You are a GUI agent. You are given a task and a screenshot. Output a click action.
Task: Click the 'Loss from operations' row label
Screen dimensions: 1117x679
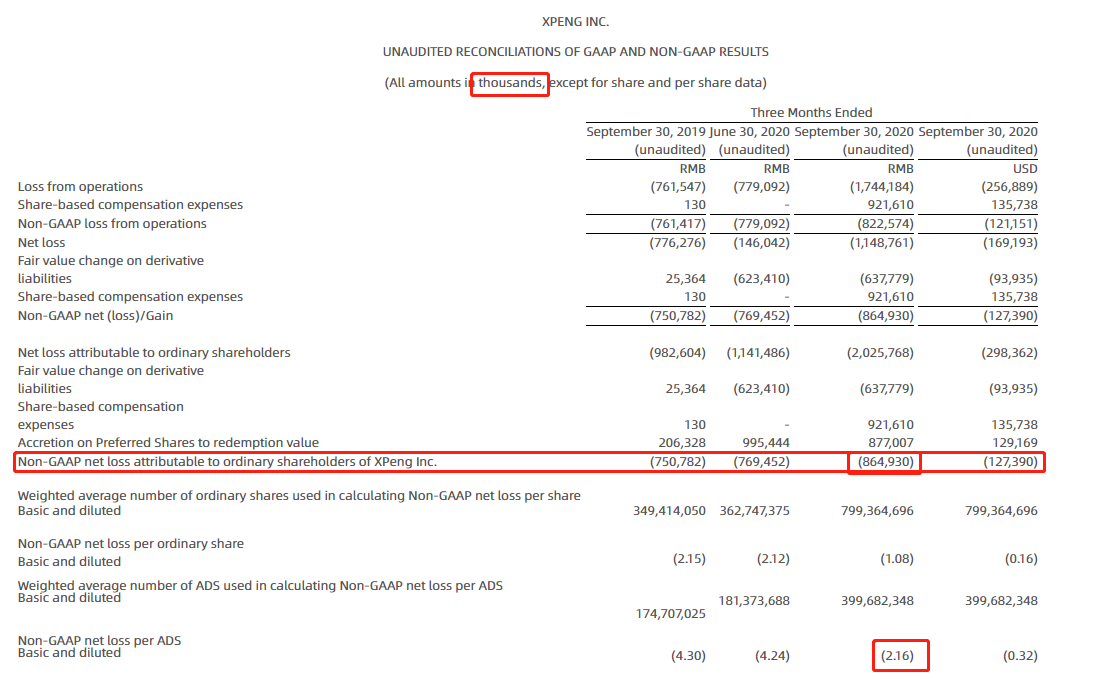click(x=80, y=187)
